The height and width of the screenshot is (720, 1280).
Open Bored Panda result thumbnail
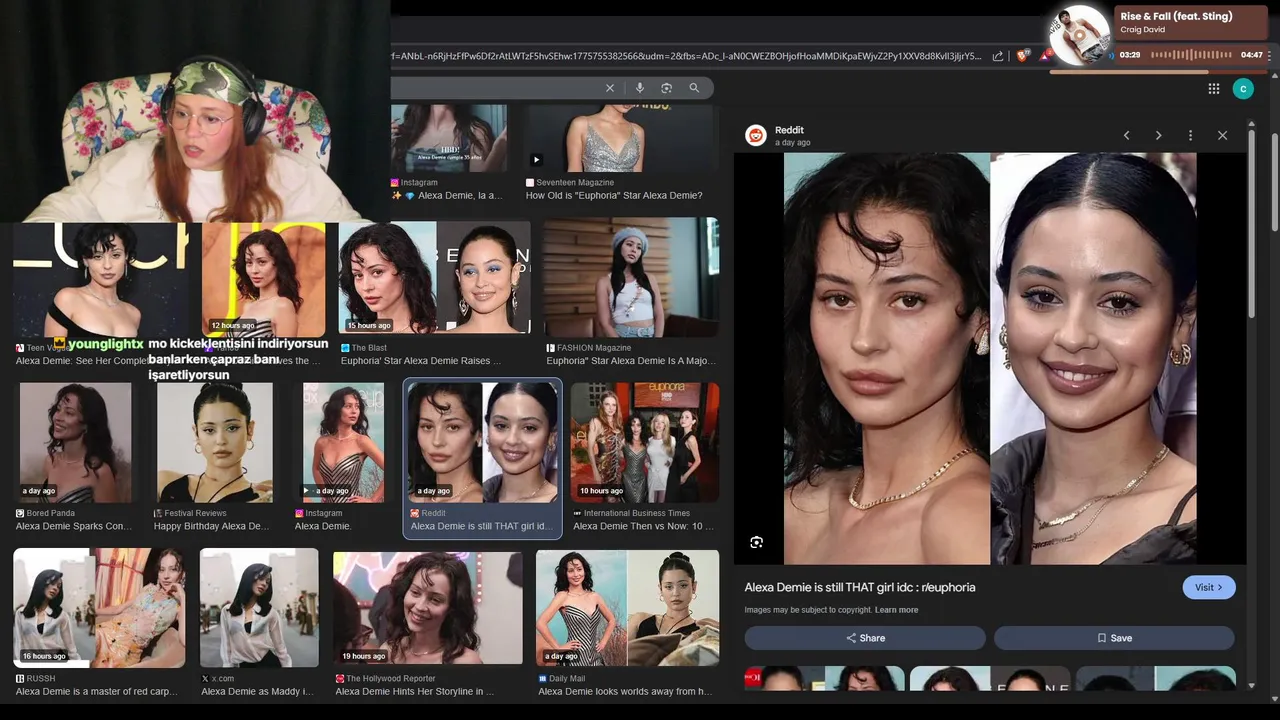(x=75, y=442)
